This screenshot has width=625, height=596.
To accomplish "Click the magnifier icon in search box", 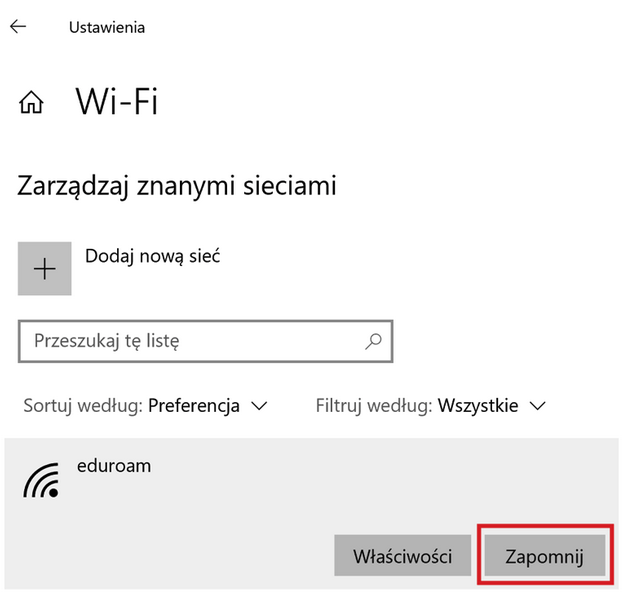I will tap(373, 341).
